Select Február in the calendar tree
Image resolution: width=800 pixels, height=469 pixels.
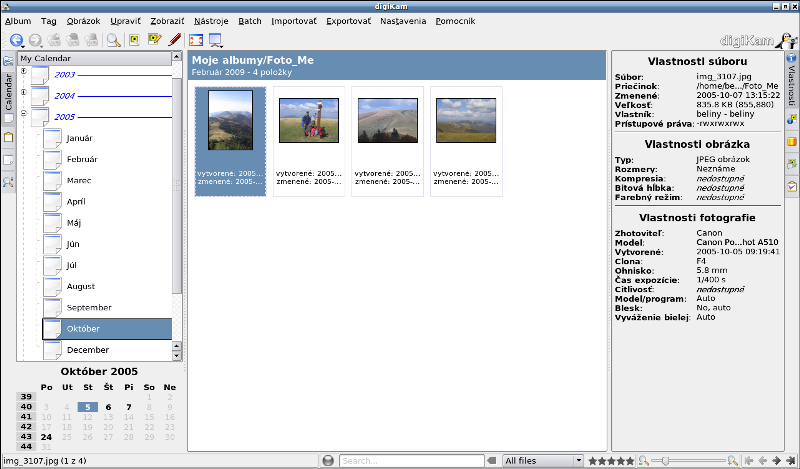pyautogui.click(x=82, y=159)
